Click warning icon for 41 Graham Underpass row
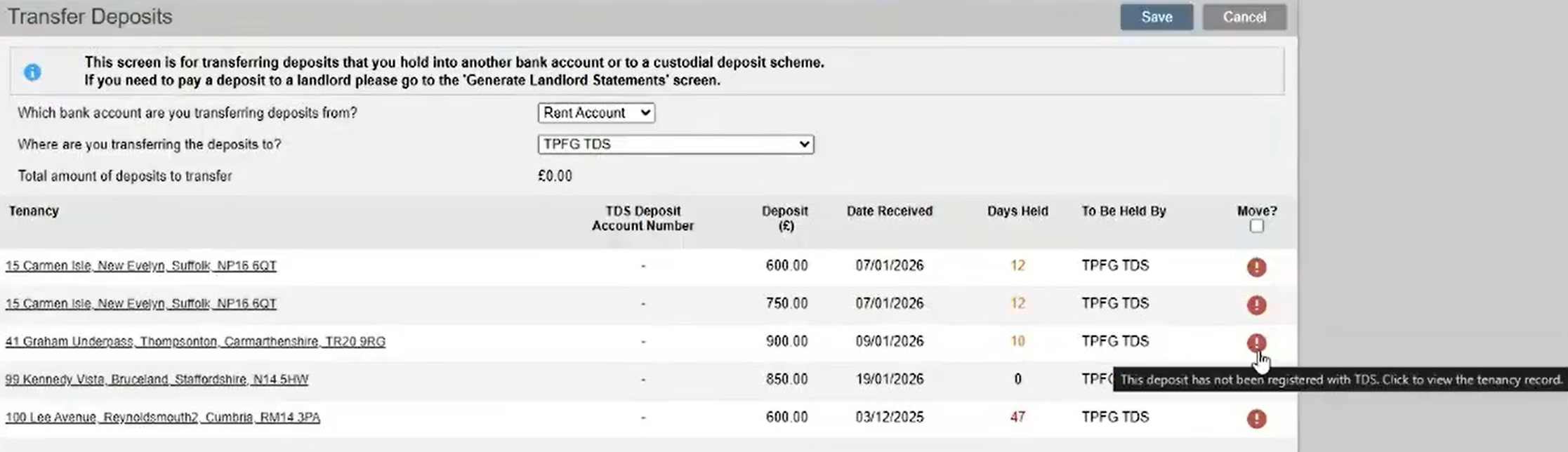The width and height of the screenshot is (1568, 452). point(1256,343)
